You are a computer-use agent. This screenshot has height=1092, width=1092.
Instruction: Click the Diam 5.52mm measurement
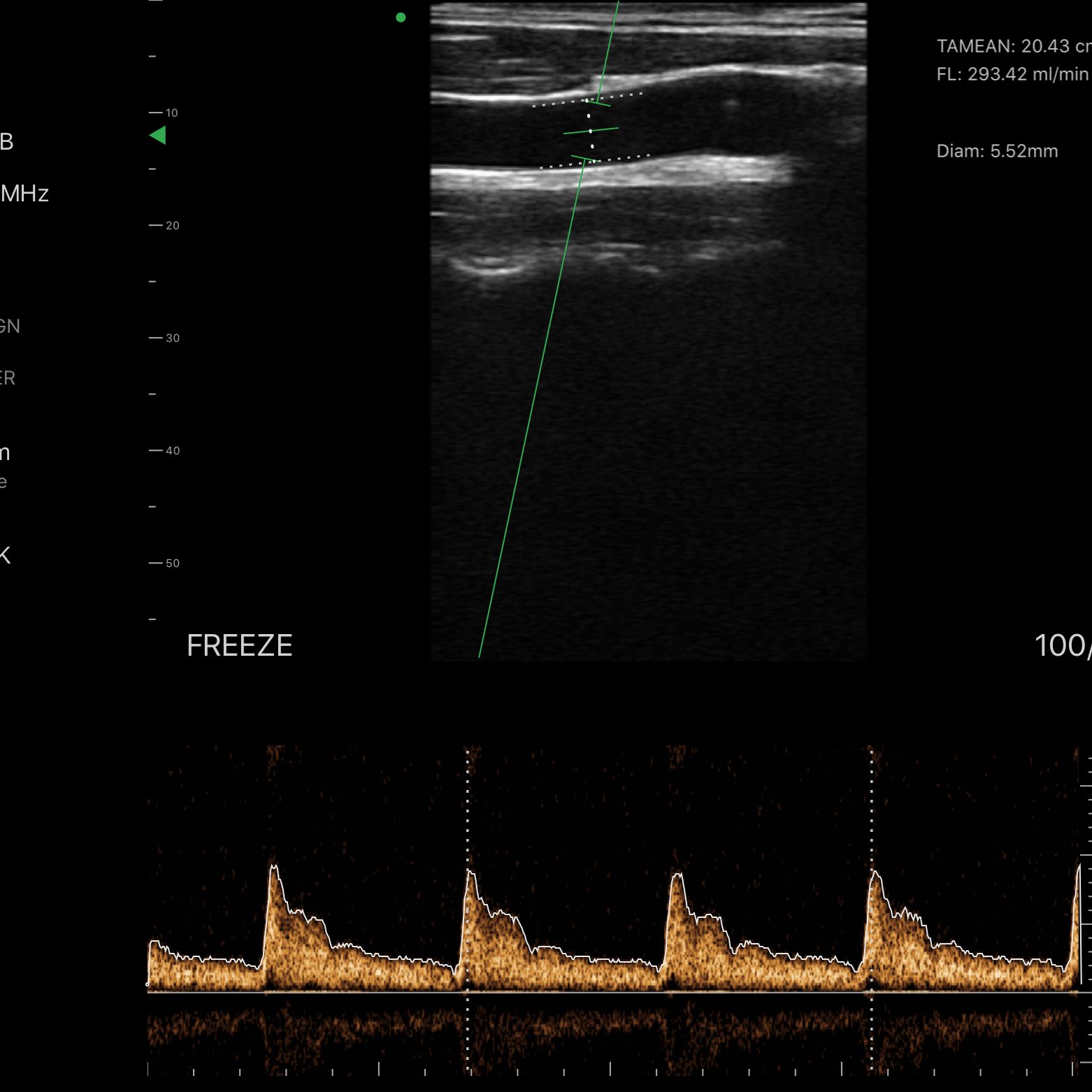(x=997, y=151)
